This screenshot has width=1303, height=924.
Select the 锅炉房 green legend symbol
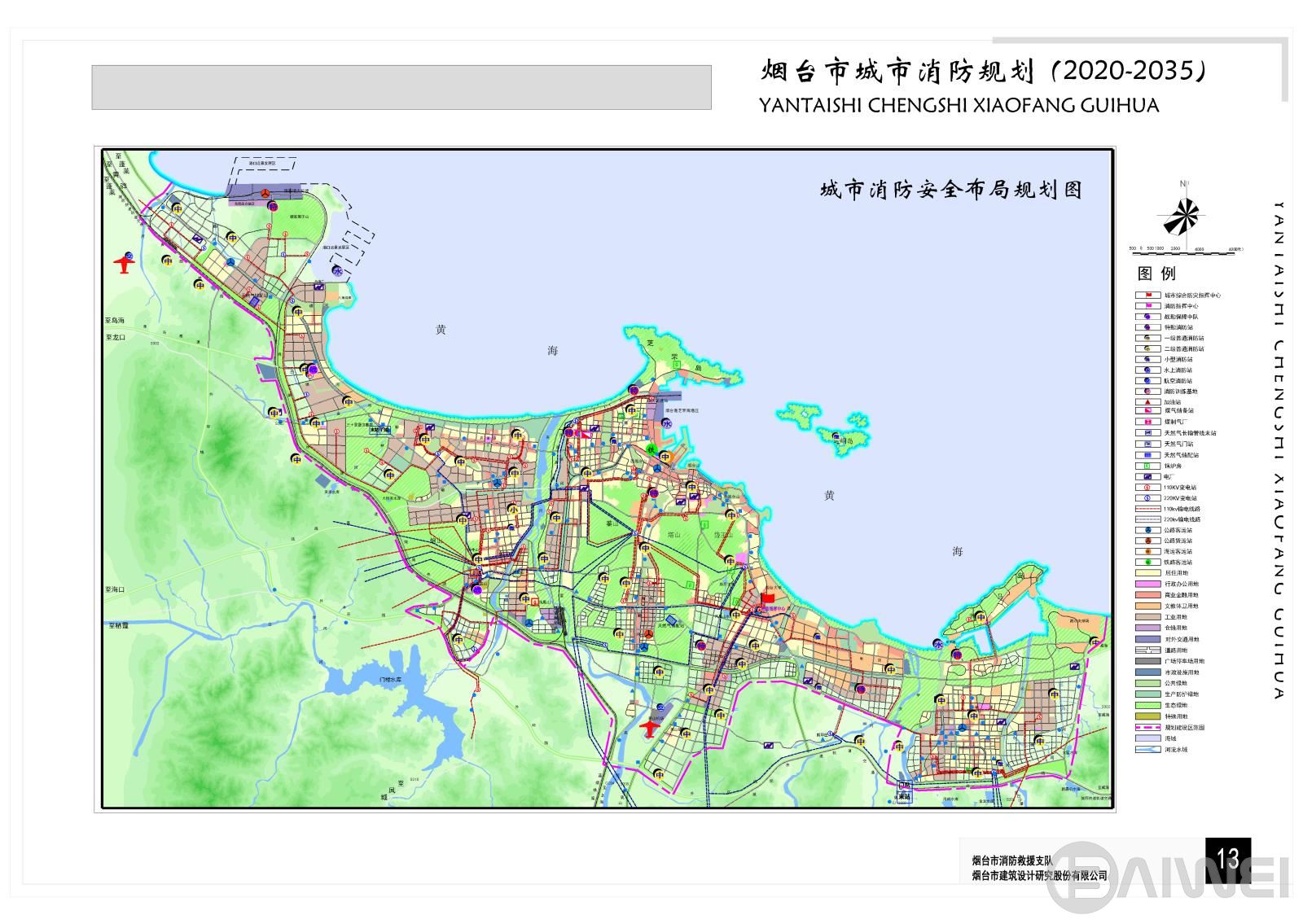(1147, 466)
